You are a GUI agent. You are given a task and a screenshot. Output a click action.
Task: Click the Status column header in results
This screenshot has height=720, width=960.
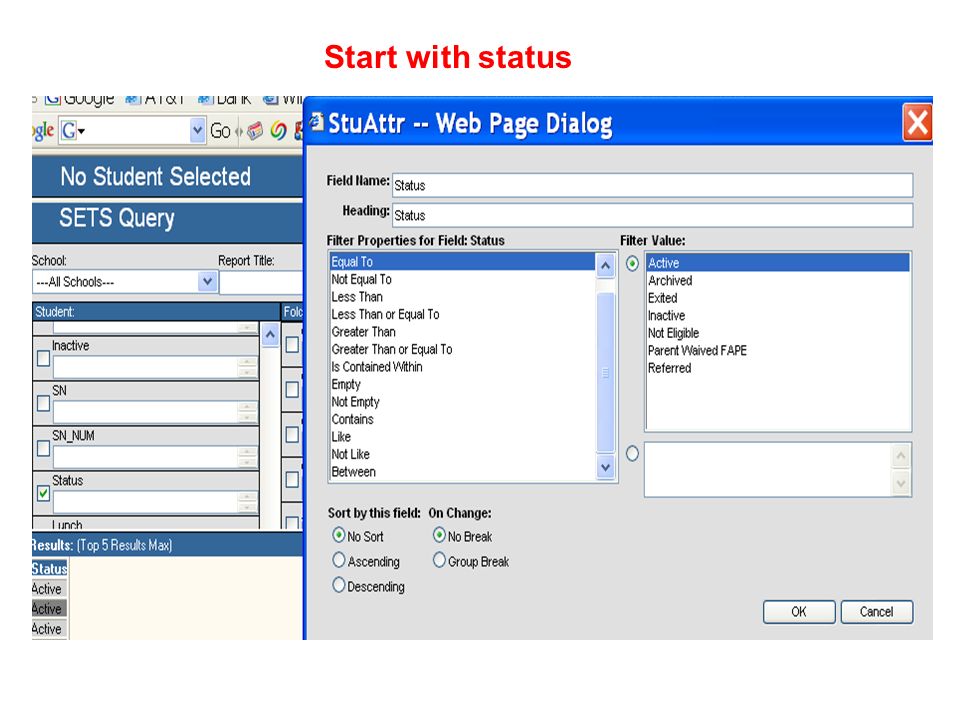[x=50, y=569]
